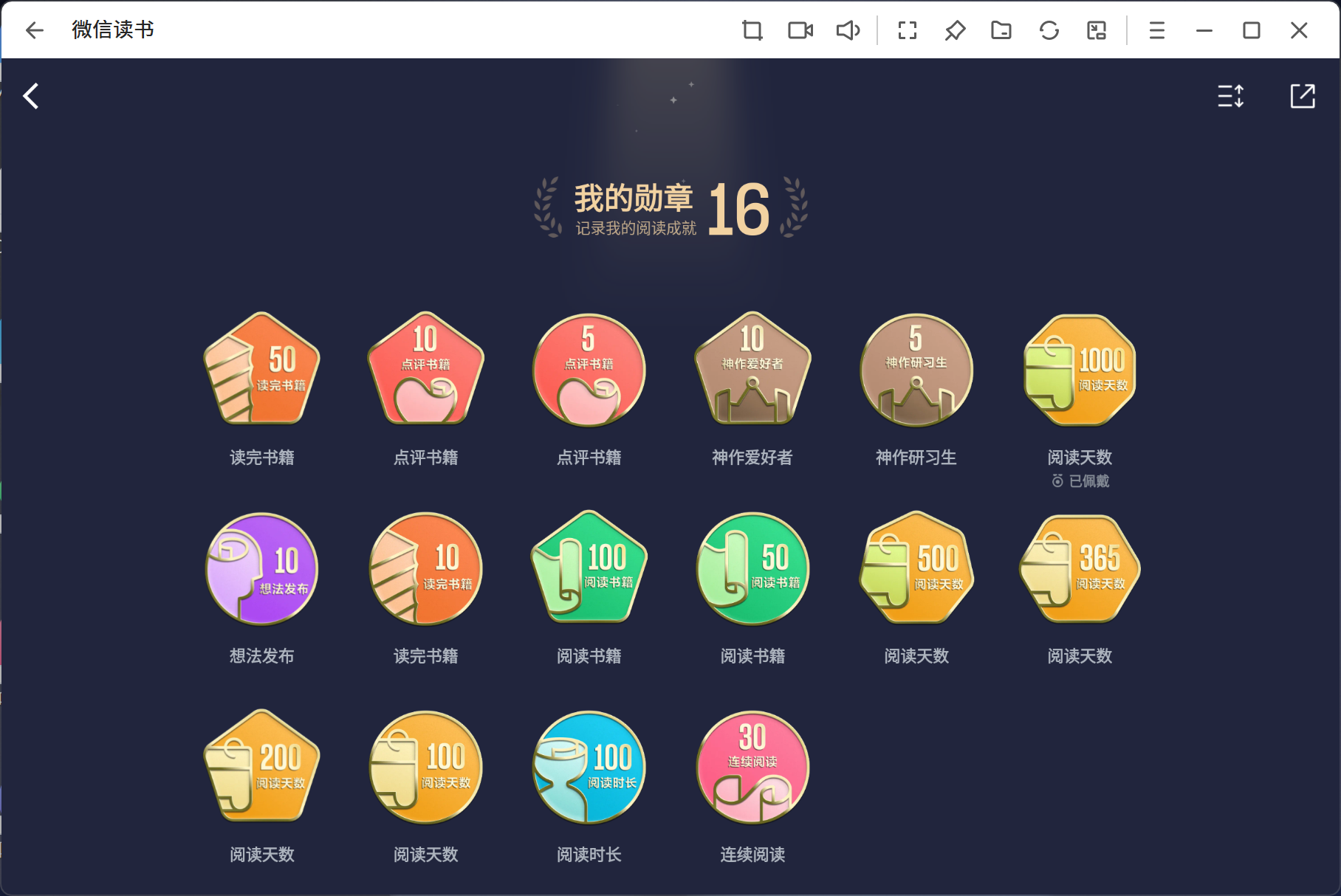
Task: Open the blue 100 阅读时长 badge
Action: (589, 768)
